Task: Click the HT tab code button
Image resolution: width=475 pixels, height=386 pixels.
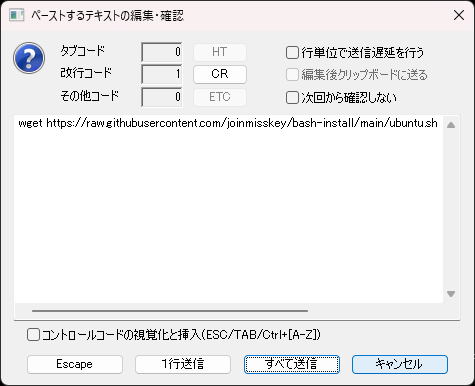Action: [220, 52]
